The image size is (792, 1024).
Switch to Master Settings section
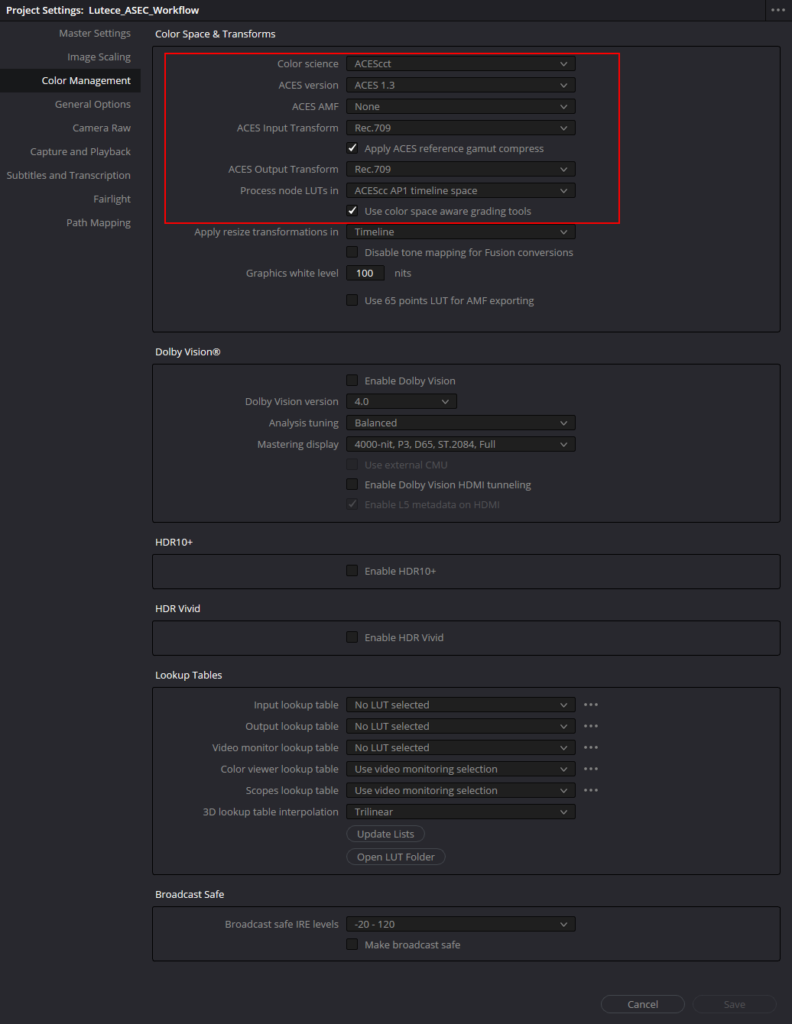(x=94, y=34)
